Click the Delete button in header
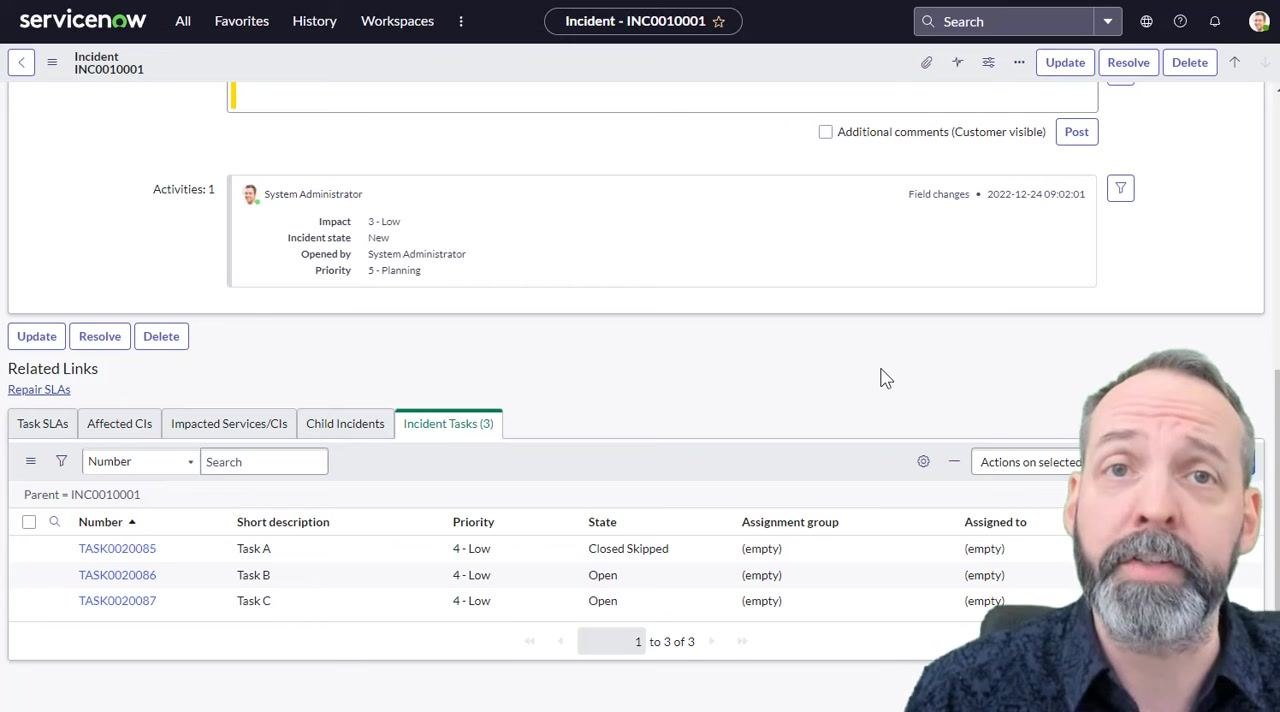Viewport: 1280px width, 712px height. (x=1190, y=62)
